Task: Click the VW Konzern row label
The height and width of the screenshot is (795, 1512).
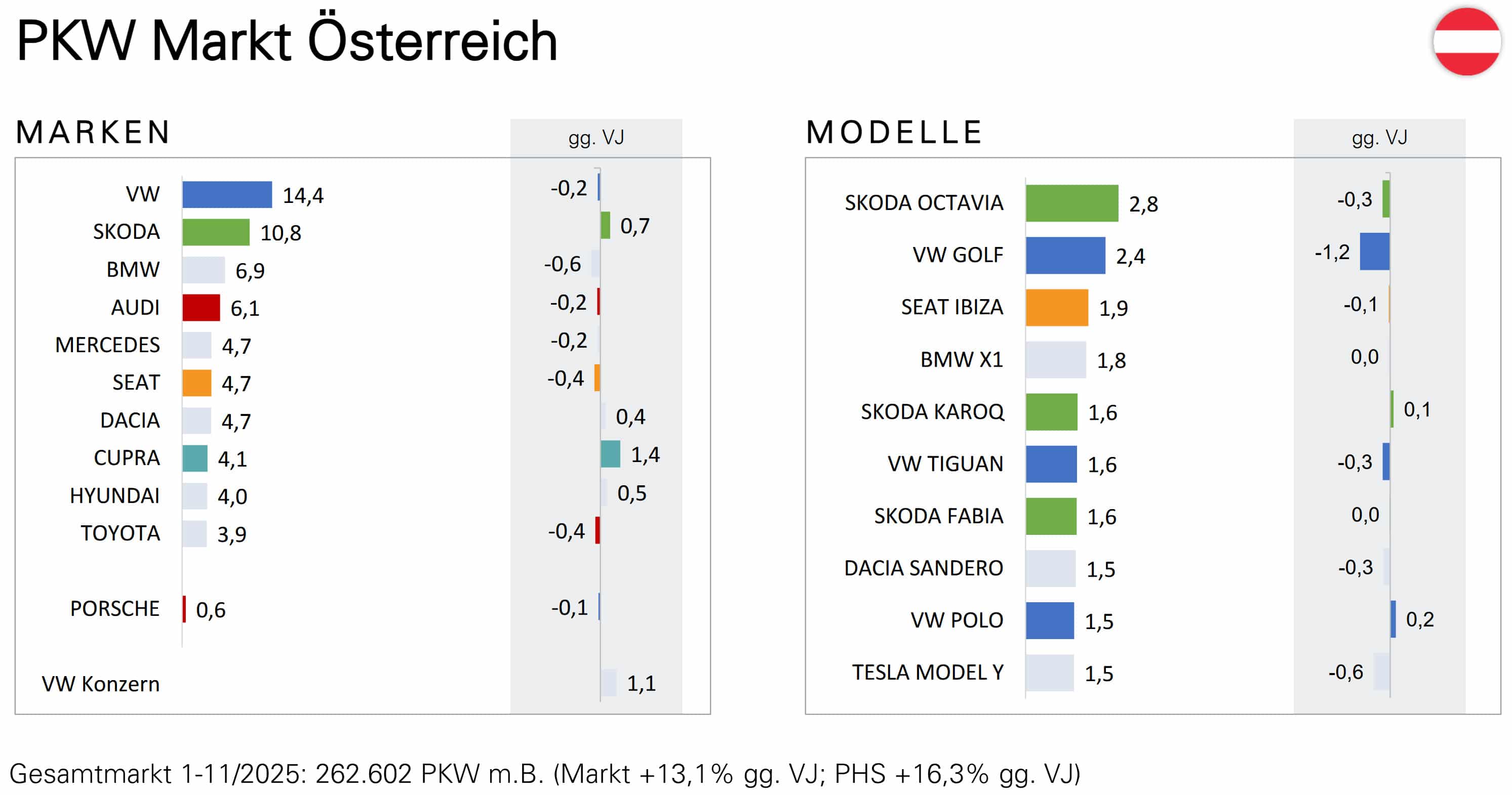Action: tap(100, 684)
